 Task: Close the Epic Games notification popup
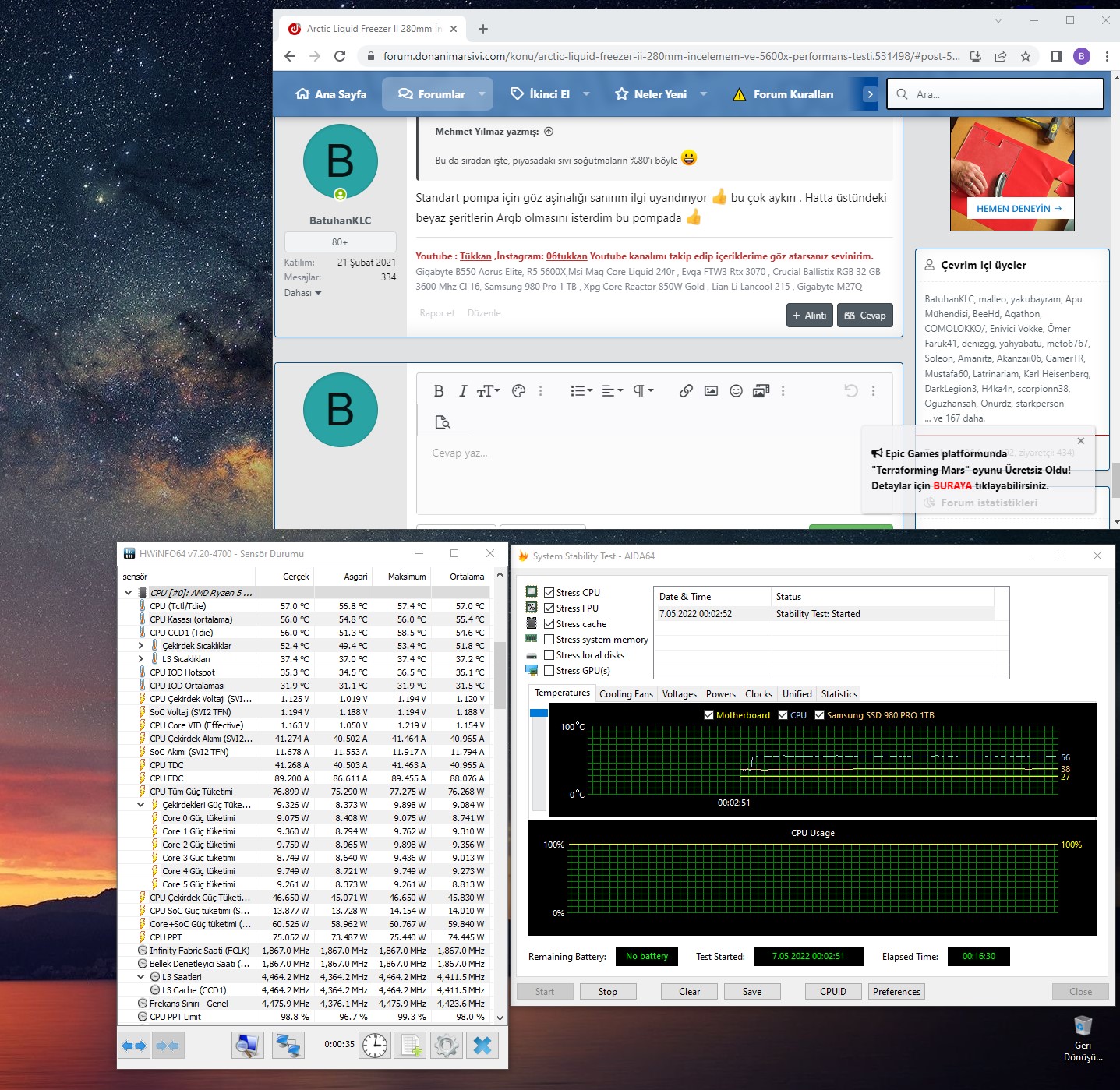(1081, 441)
